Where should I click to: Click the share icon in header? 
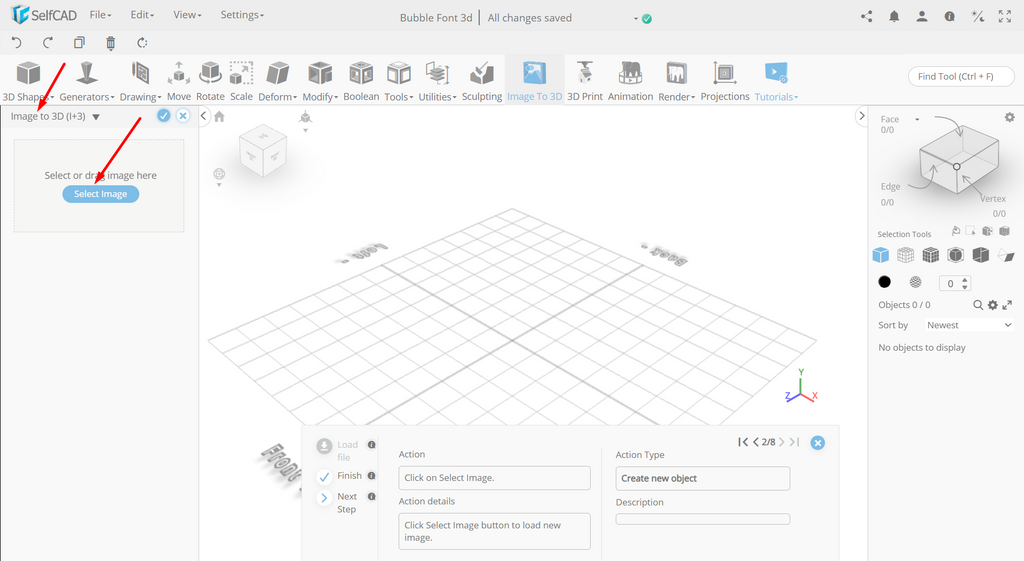(867, 16)
